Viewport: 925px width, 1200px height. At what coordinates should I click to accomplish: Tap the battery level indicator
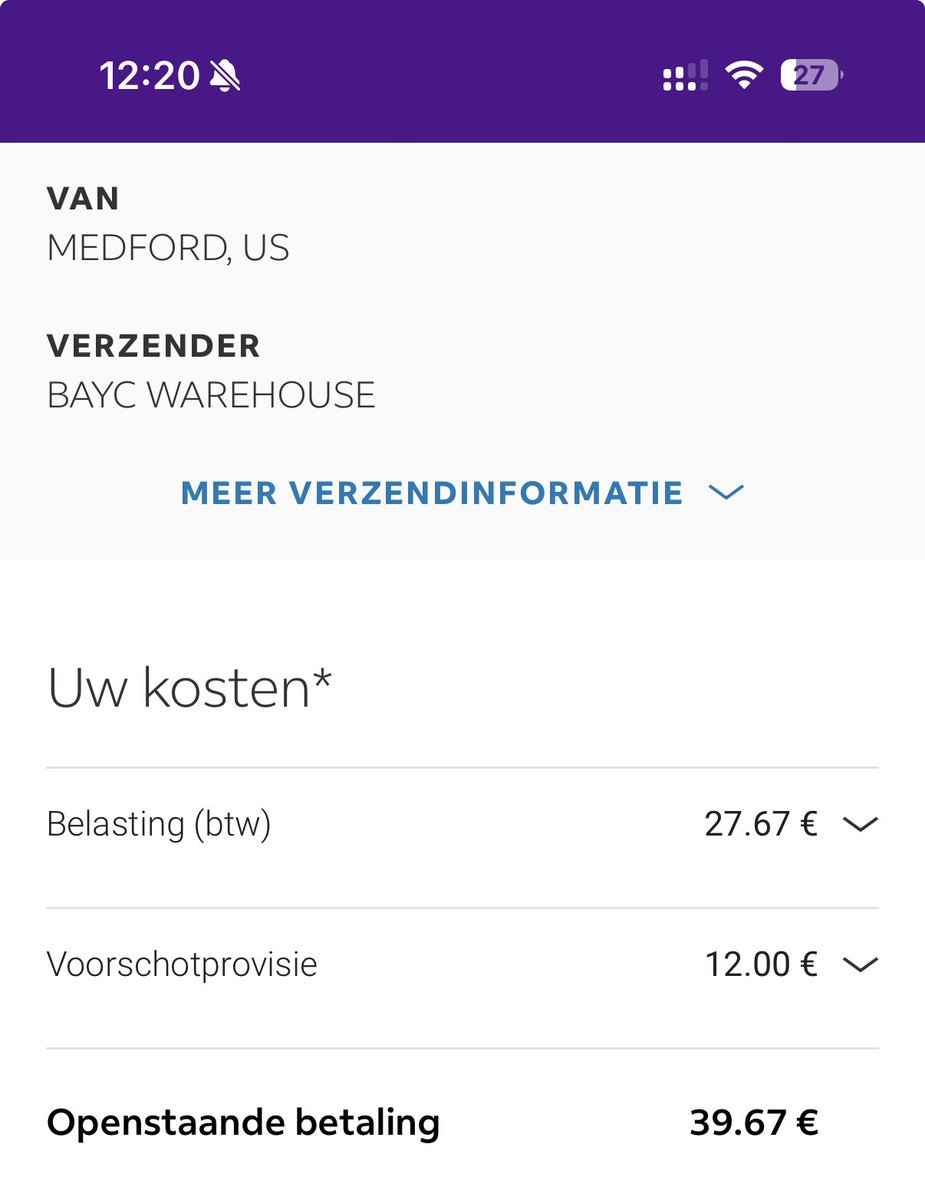tap(811, 76)
